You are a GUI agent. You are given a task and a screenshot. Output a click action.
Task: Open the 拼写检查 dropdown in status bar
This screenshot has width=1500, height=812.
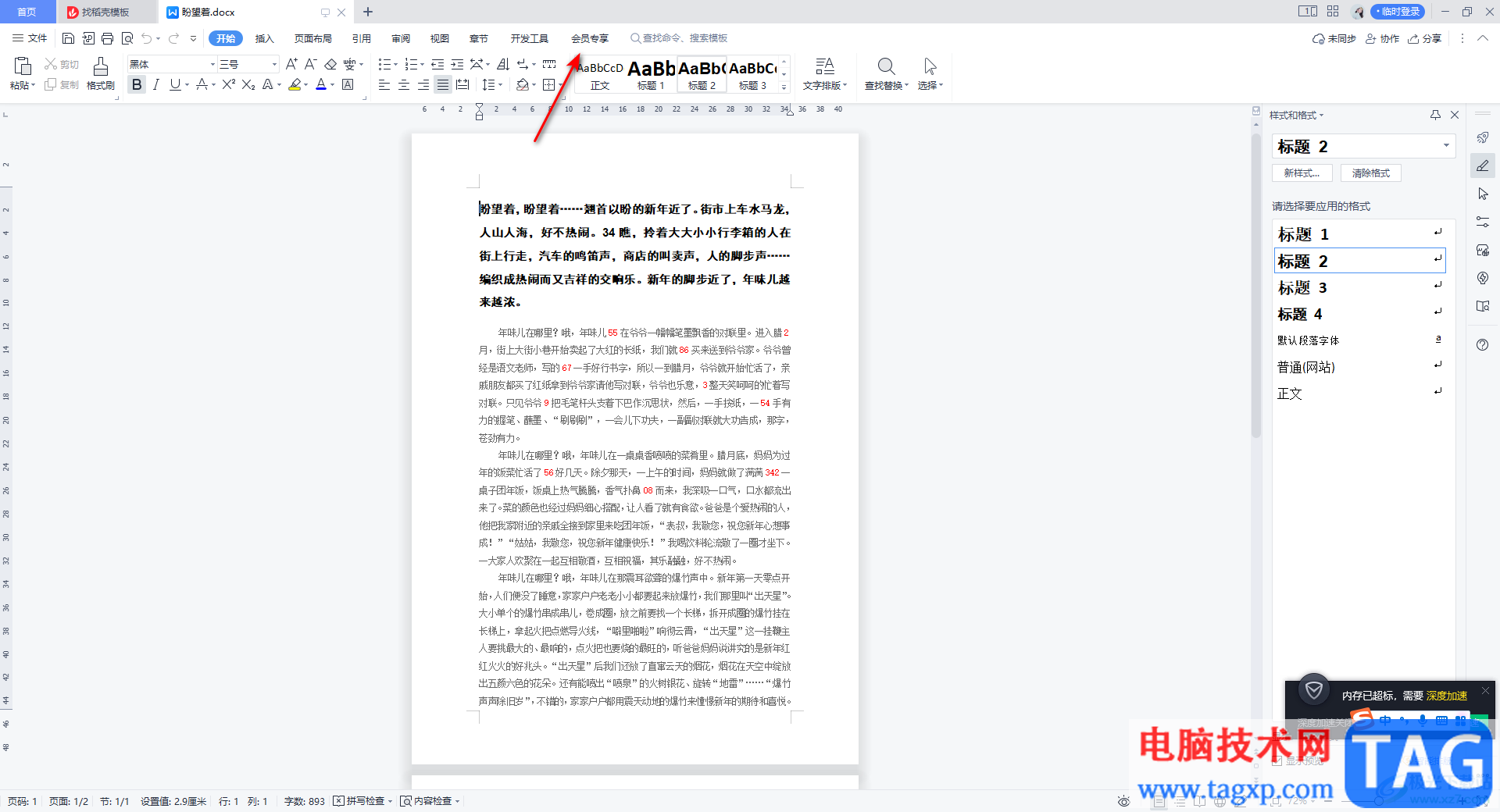[x=390, y=801]
